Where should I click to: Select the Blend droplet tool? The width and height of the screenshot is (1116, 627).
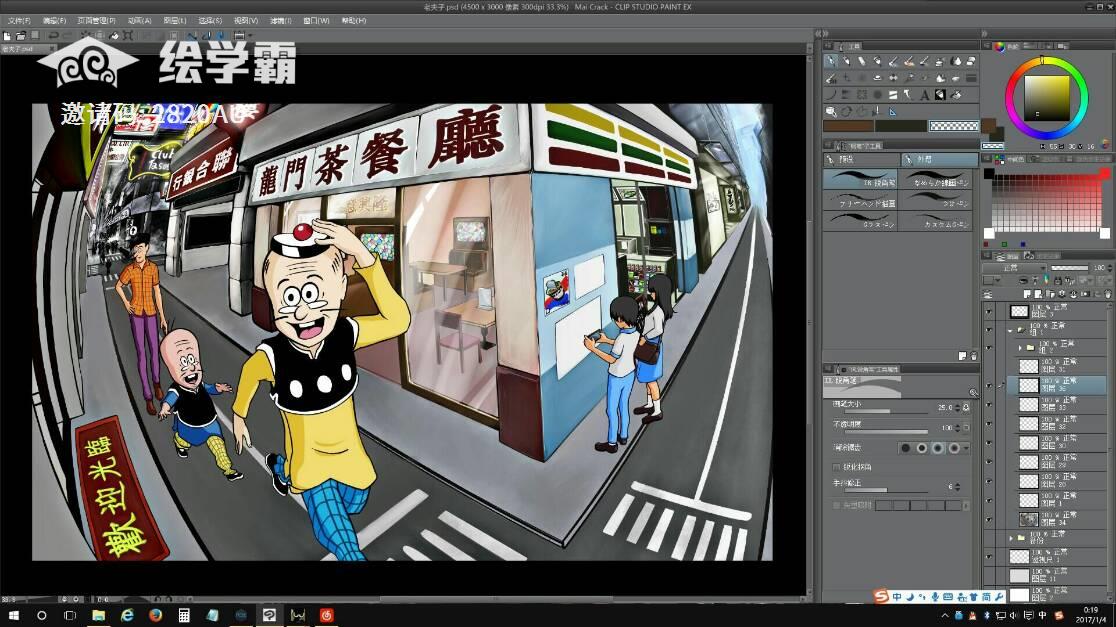coord(956,61)
